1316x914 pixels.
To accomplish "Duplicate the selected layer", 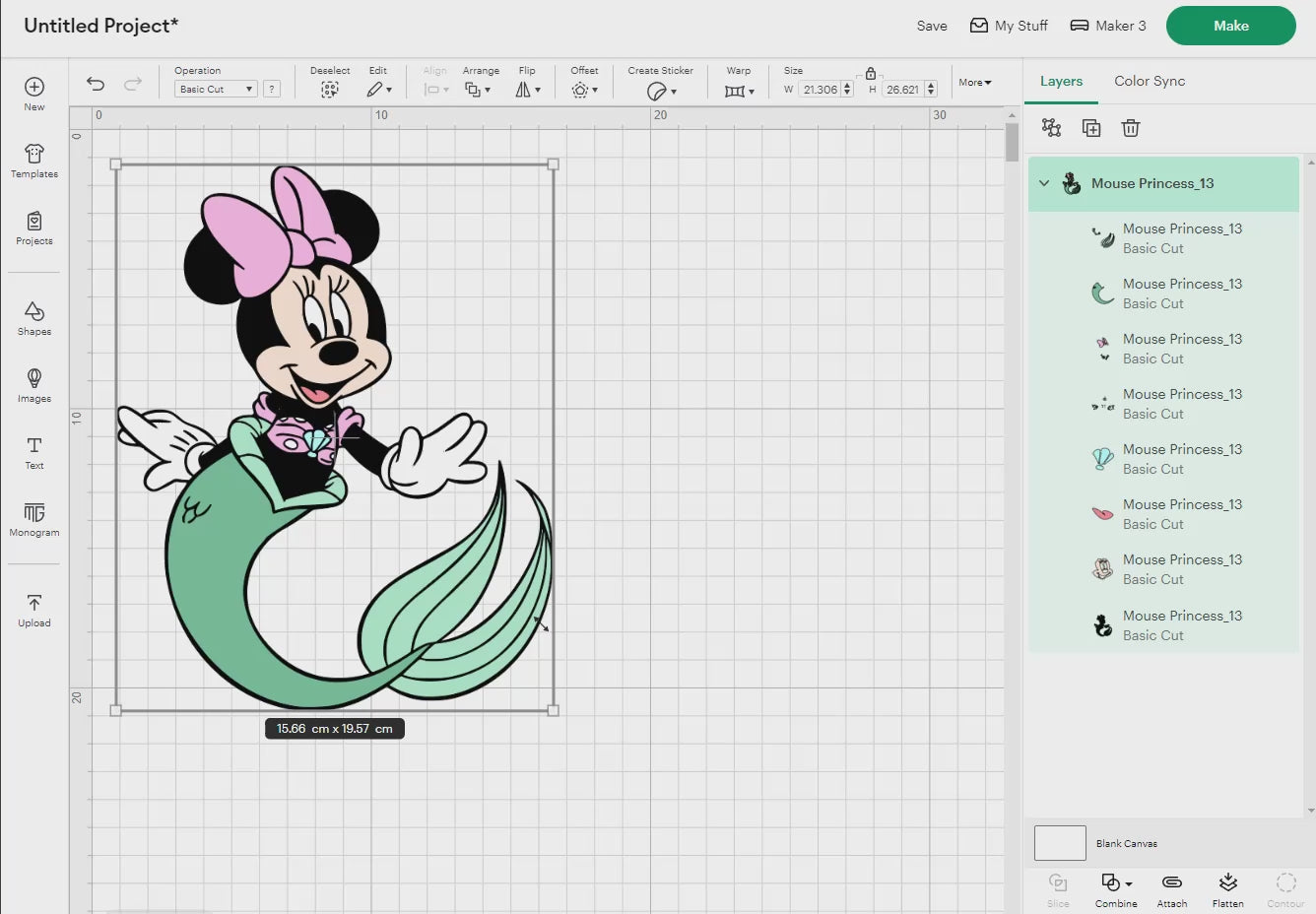I will click(1091, 128).
